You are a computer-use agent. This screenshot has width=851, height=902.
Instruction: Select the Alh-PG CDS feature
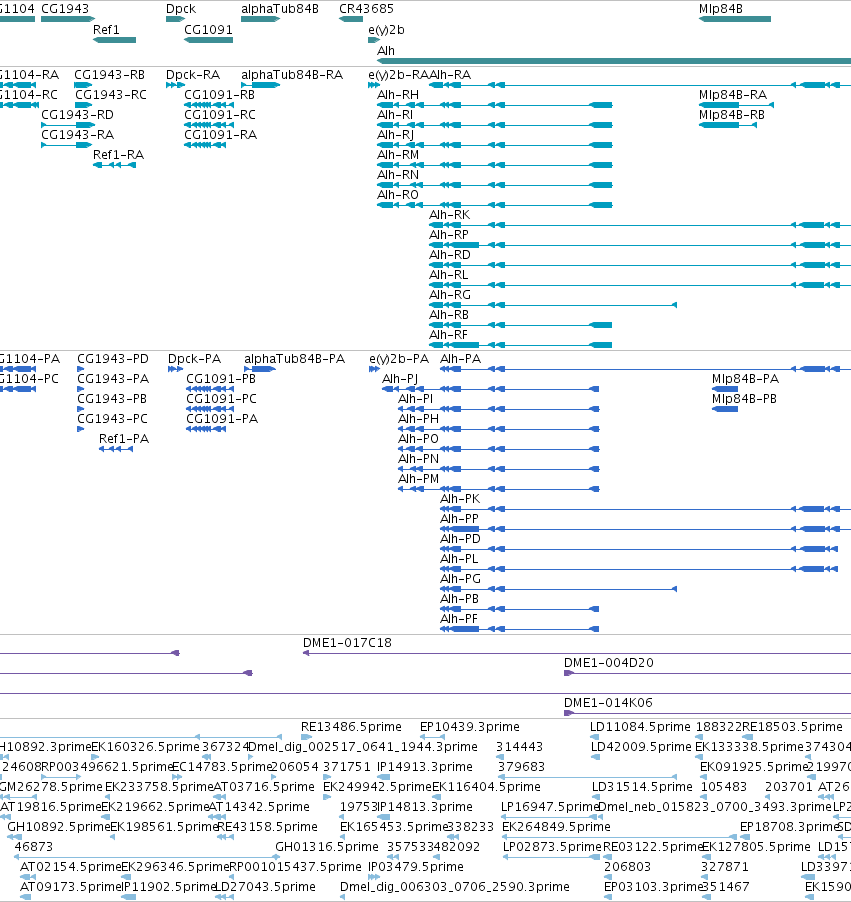click(x=559, y=589)
